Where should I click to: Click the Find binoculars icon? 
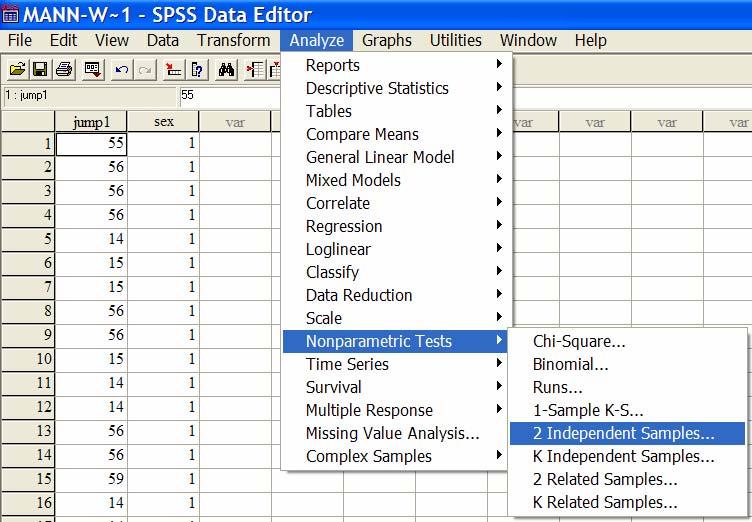tap(226, 70)
